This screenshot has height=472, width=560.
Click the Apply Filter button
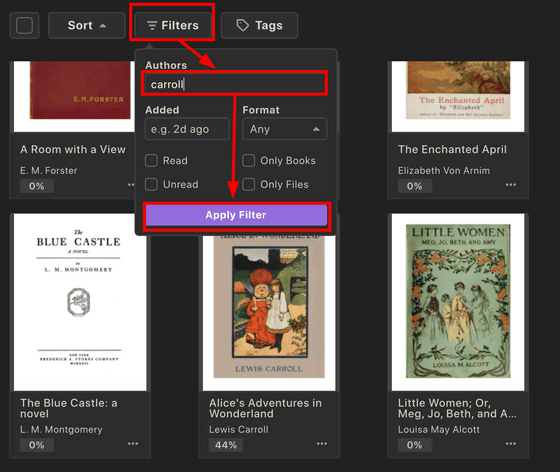coord(236,215)
